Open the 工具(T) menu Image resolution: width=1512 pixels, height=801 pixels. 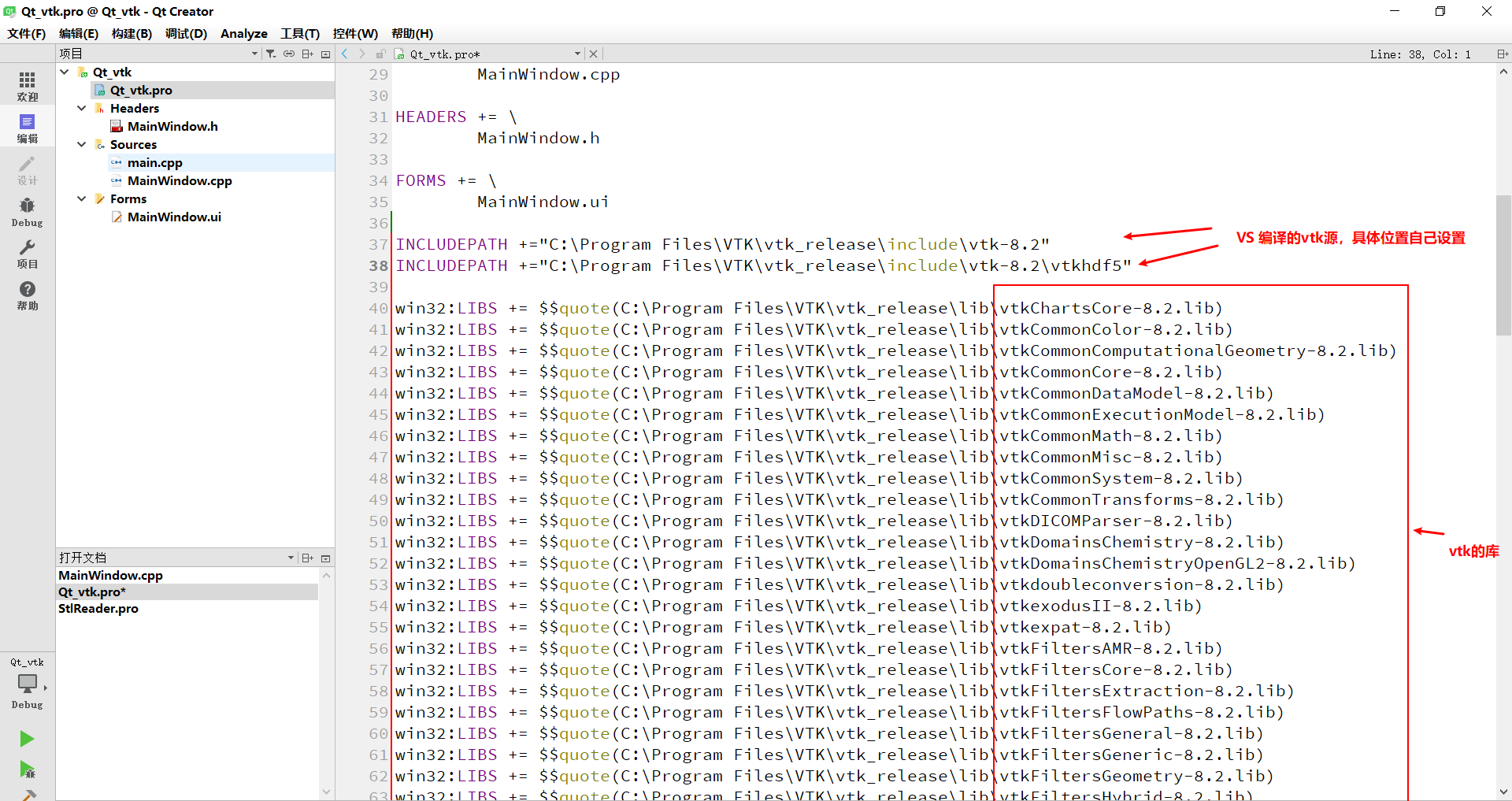coord(299,34)
